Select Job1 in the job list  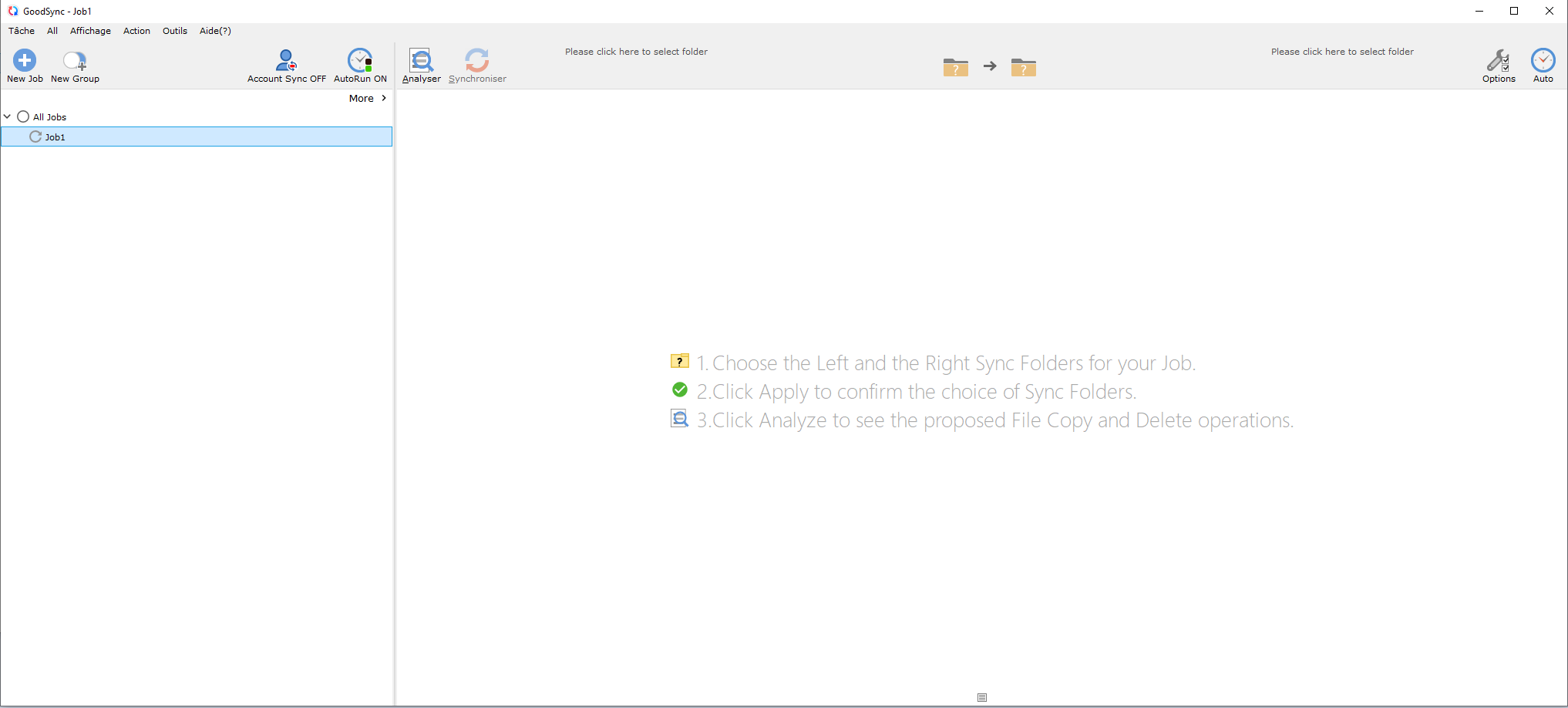[x=197, y=137]
